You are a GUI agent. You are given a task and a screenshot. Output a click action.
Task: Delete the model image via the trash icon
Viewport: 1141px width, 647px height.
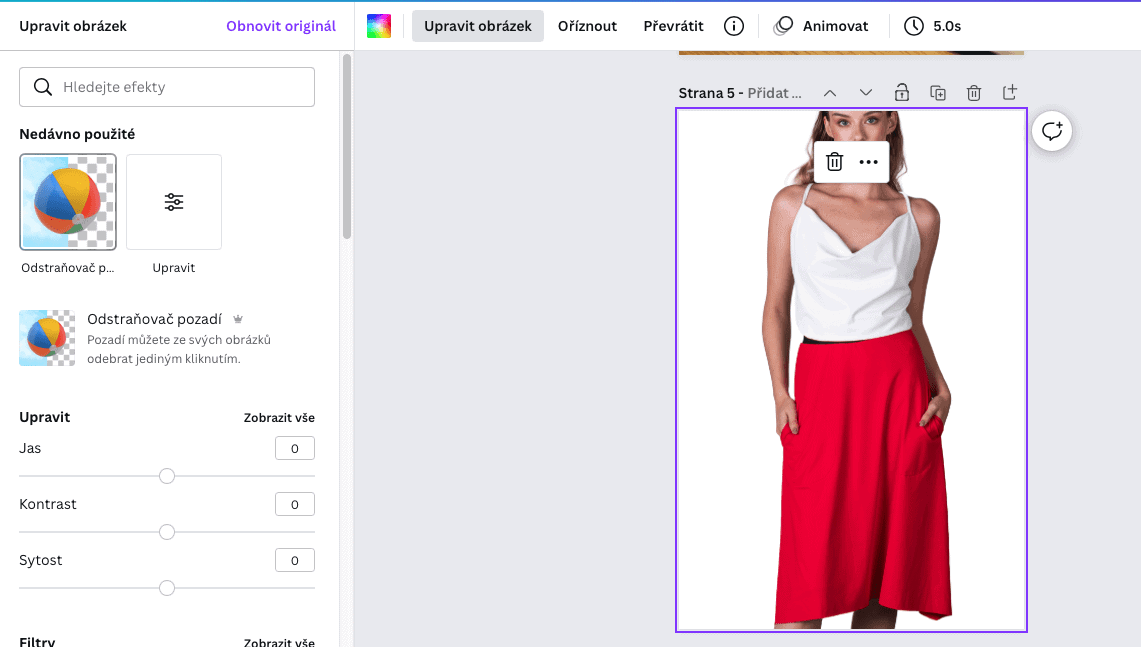(x=833, y=161)
